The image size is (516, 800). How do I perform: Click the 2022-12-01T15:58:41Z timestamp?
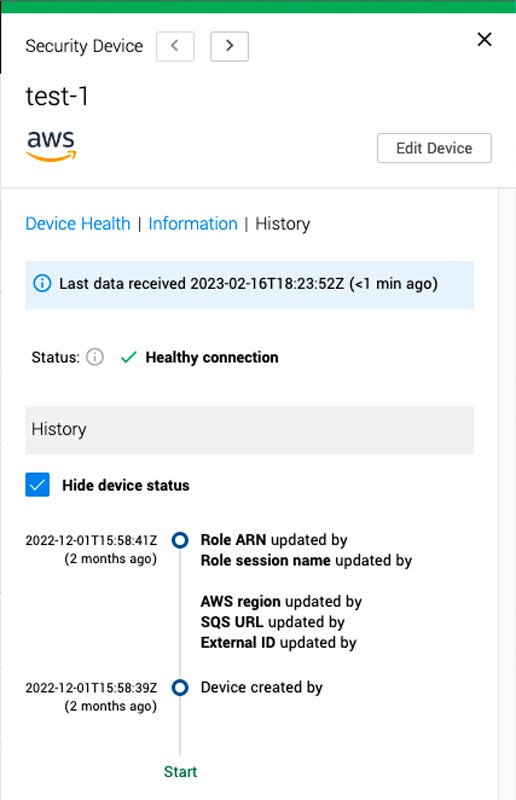pos(91,540)
